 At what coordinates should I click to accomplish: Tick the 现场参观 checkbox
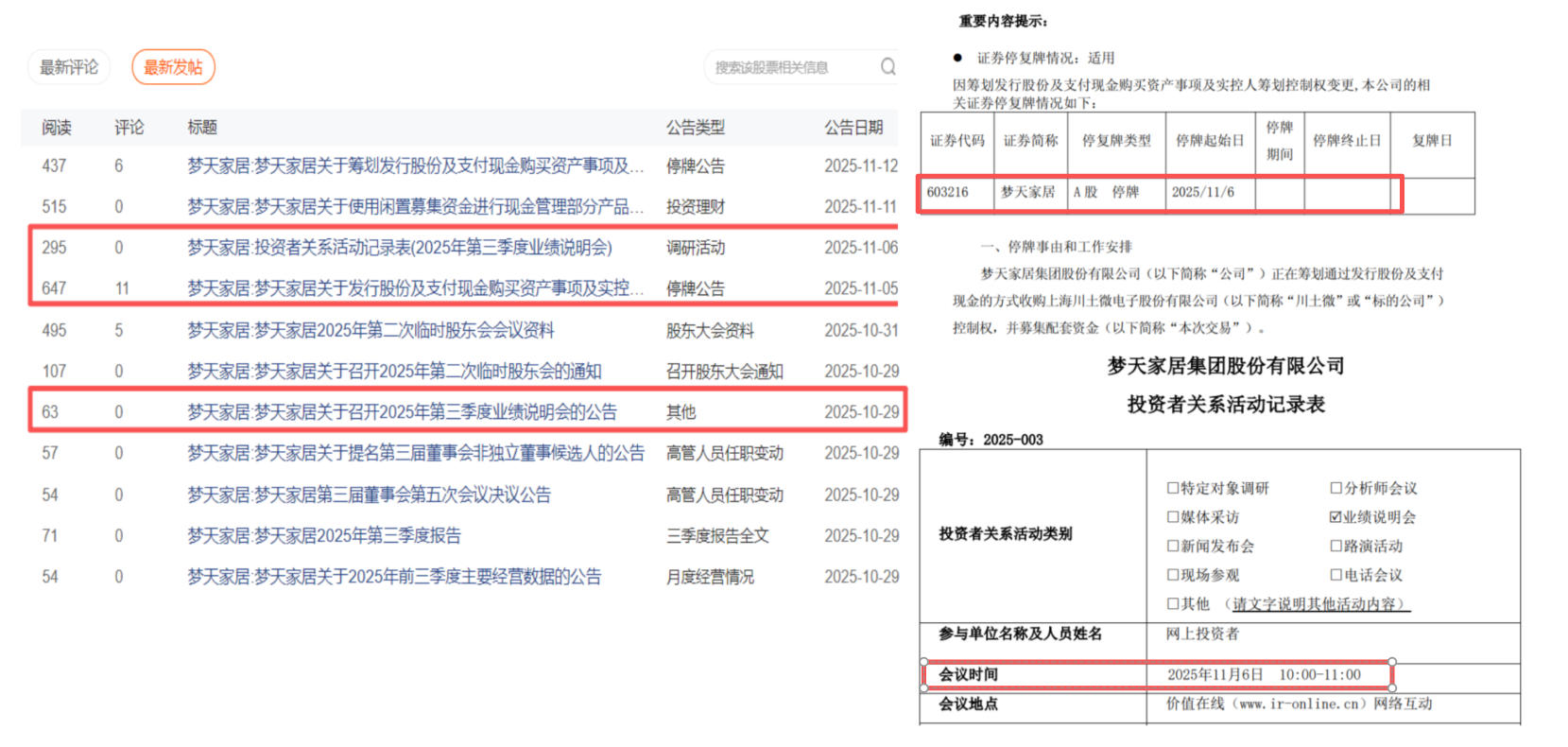click(x=1173, y=575)
